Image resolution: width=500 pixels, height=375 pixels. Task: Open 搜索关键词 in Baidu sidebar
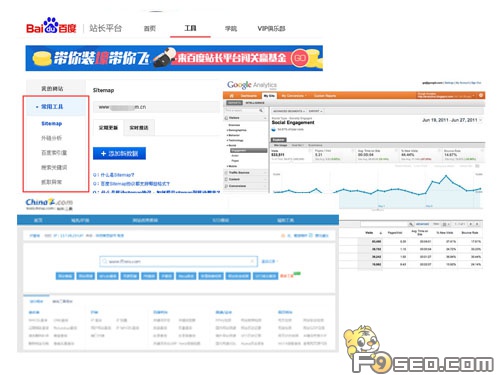pyautogui.click(x=54, y=167)
